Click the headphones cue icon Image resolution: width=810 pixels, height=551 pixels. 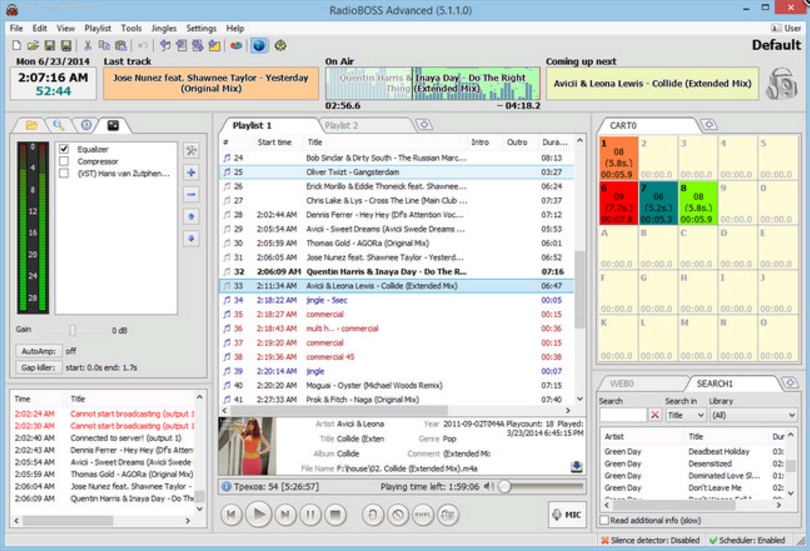pos(782,84)
